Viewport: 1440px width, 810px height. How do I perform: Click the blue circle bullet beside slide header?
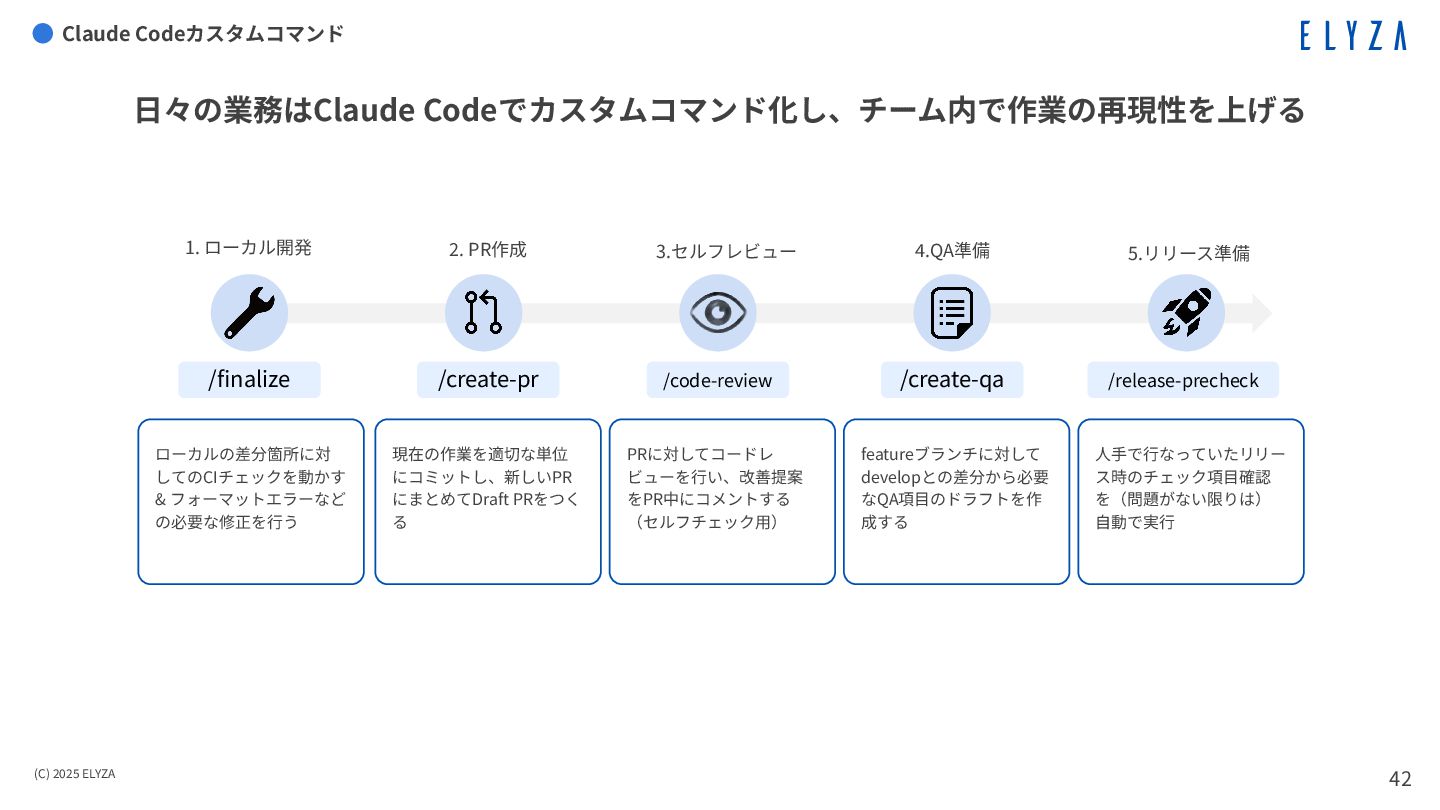tap(43, 33)
